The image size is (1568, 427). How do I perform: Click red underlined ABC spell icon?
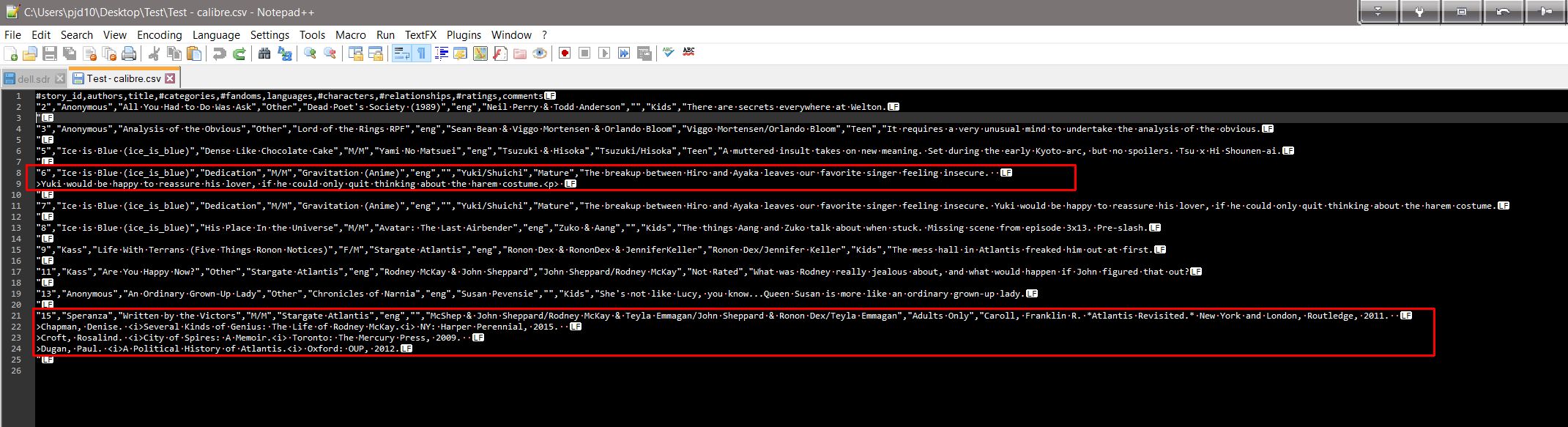pos(688,53)
